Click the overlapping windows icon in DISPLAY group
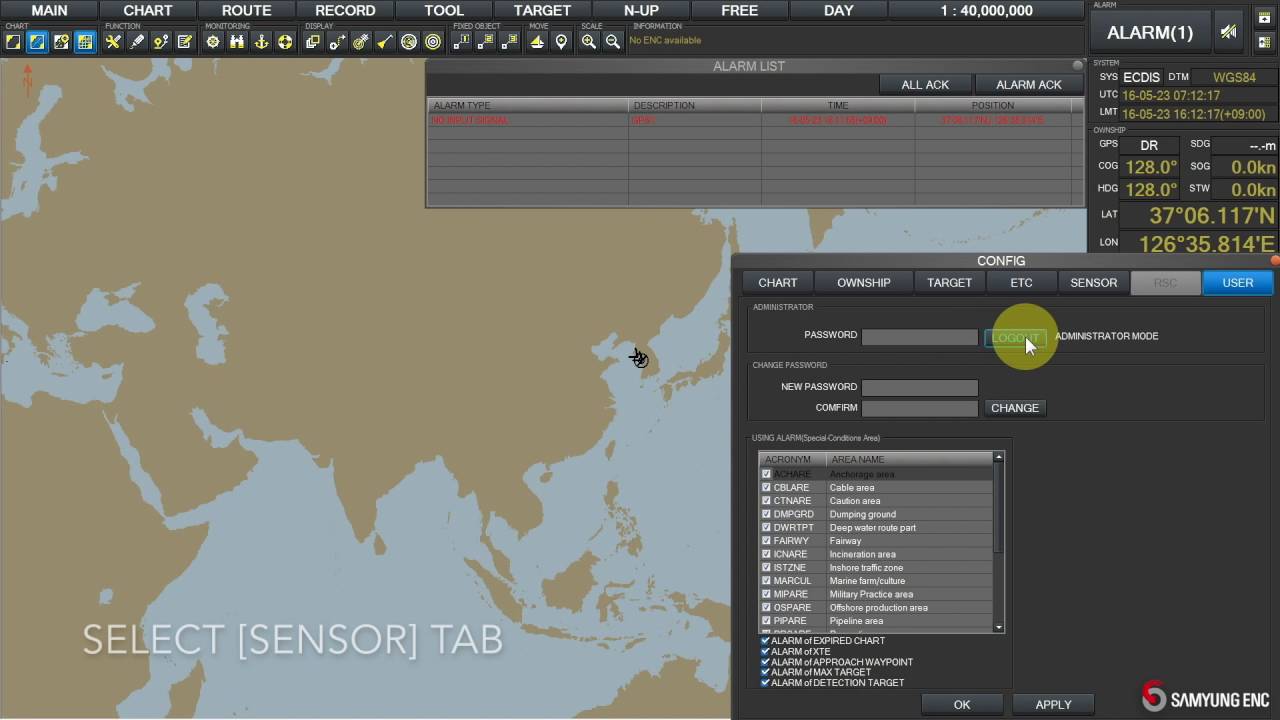The width and height of the screenshot is (1280, 720). coord(313,42)
